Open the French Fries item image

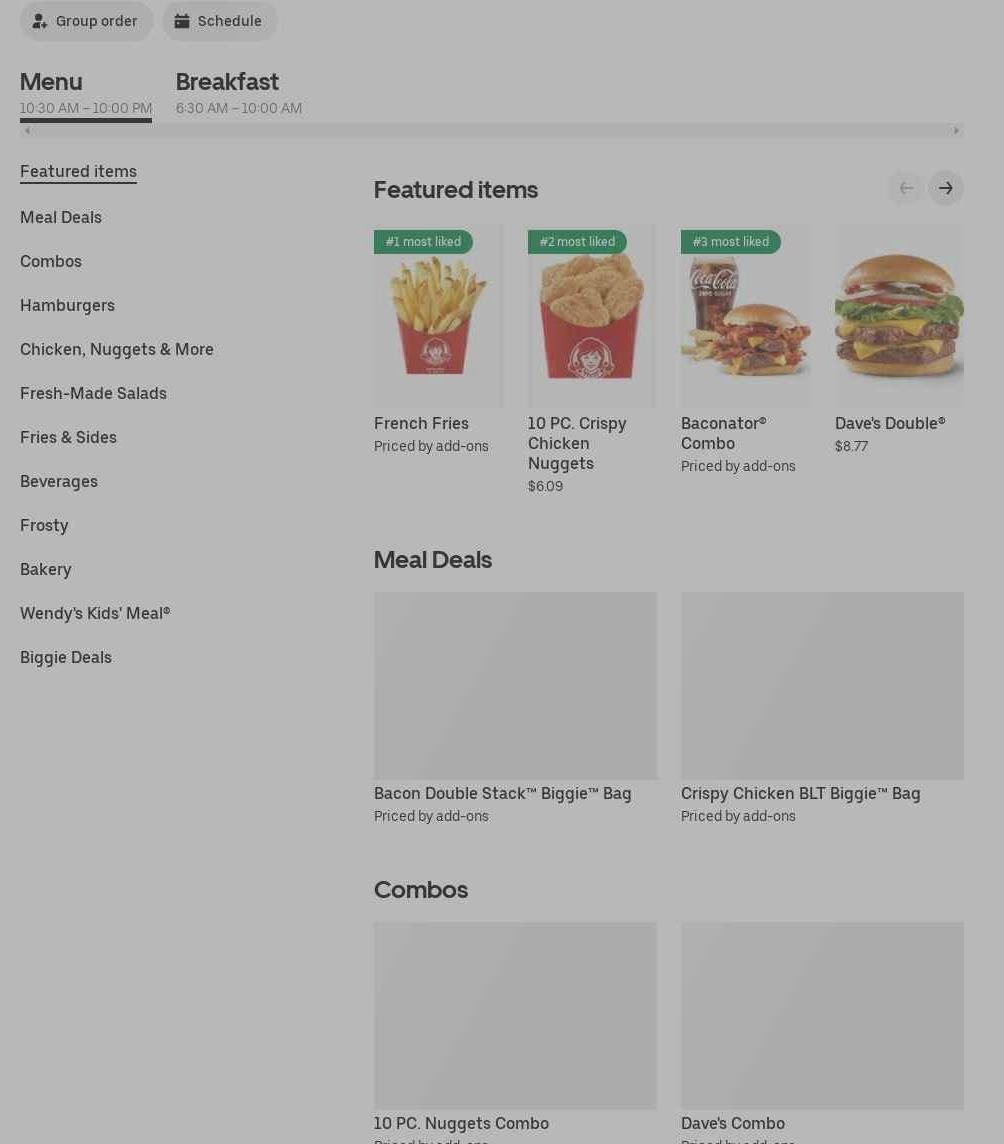(x=438, y=315)
